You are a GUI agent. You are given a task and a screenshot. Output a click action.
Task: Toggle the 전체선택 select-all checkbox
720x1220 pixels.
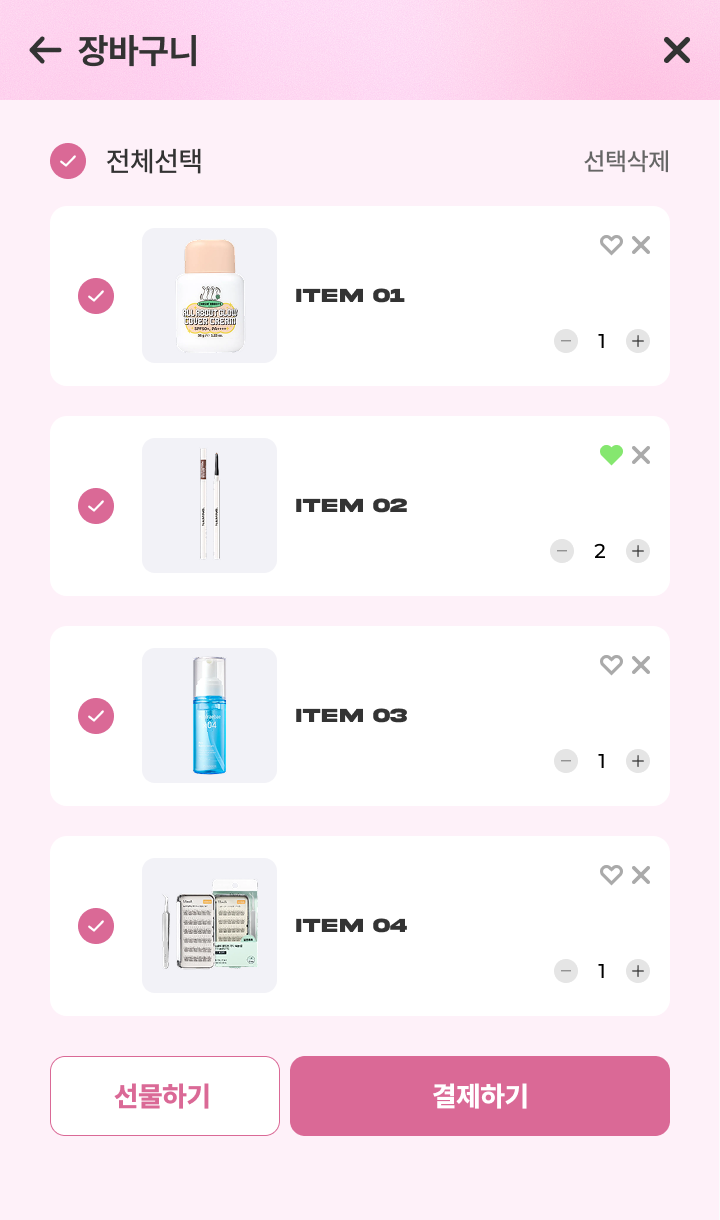(x=68, y=161)
